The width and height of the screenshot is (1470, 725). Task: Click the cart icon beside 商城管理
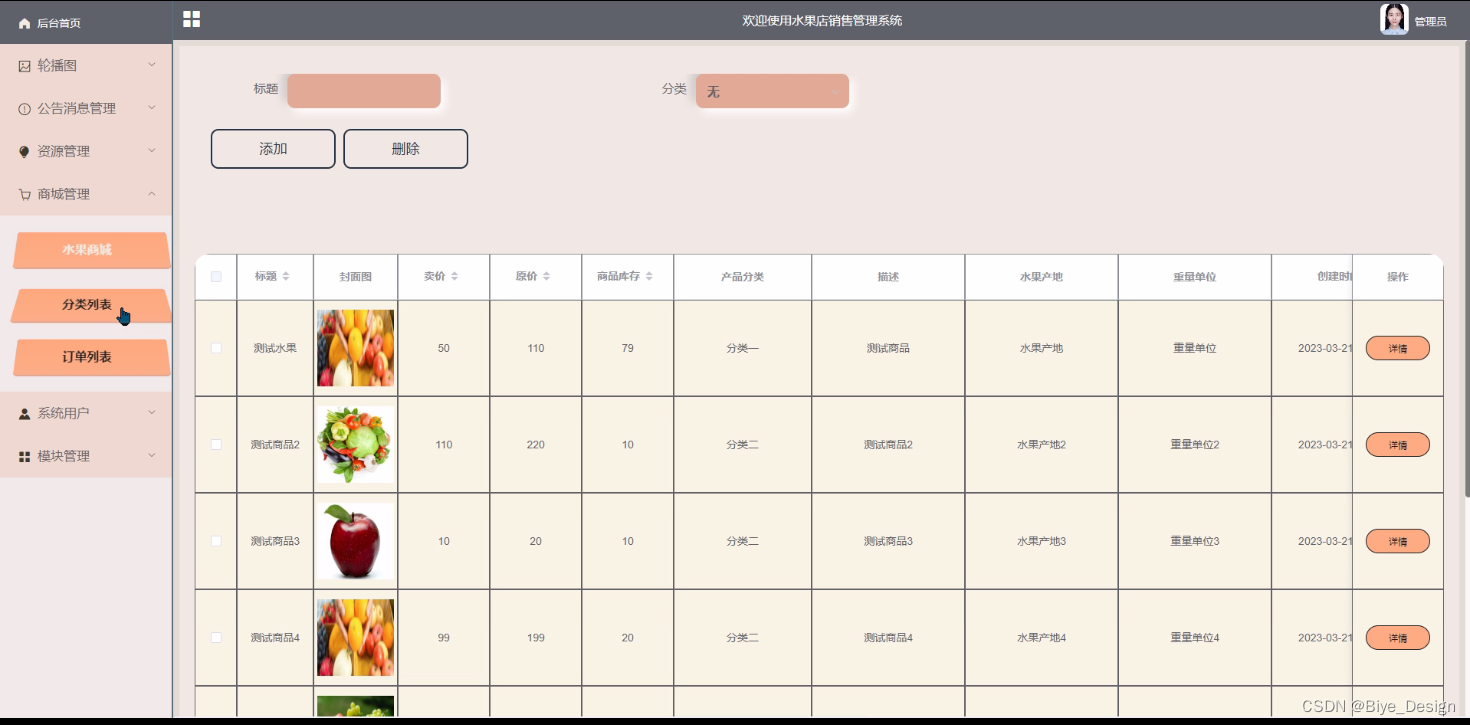pos(24,195)
